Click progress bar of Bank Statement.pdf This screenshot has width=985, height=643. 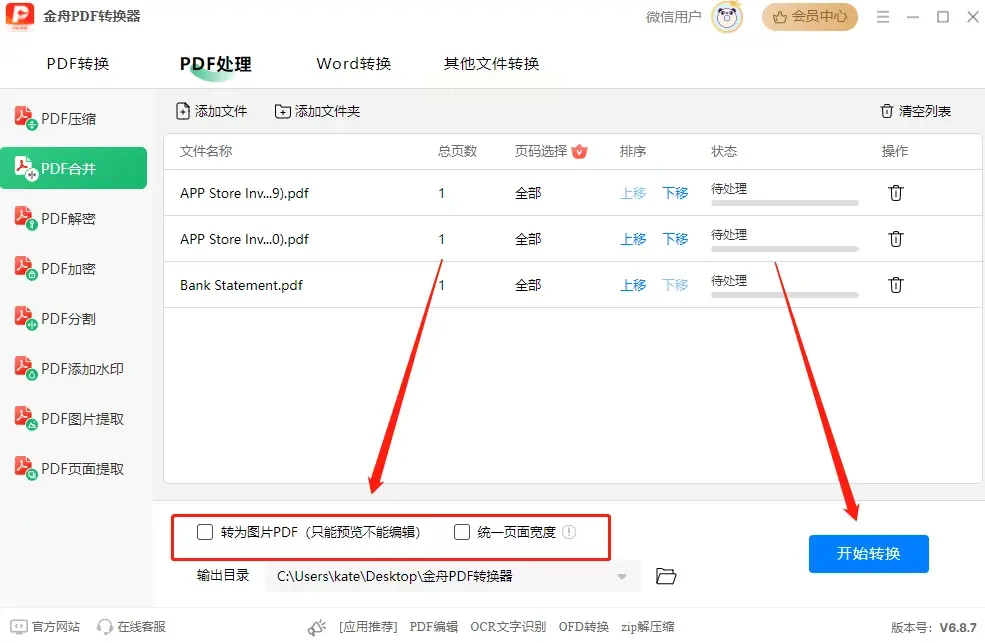coord(785,294)
